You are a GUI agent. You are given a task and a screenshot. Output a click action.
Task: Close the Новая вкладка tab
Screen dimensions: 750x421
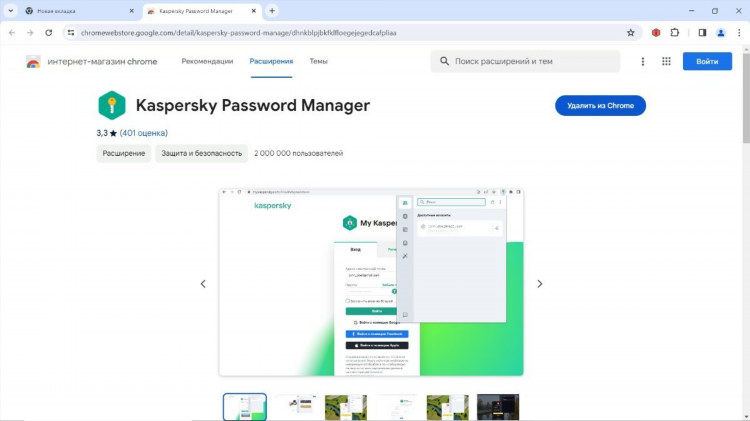tap(132, 11)
